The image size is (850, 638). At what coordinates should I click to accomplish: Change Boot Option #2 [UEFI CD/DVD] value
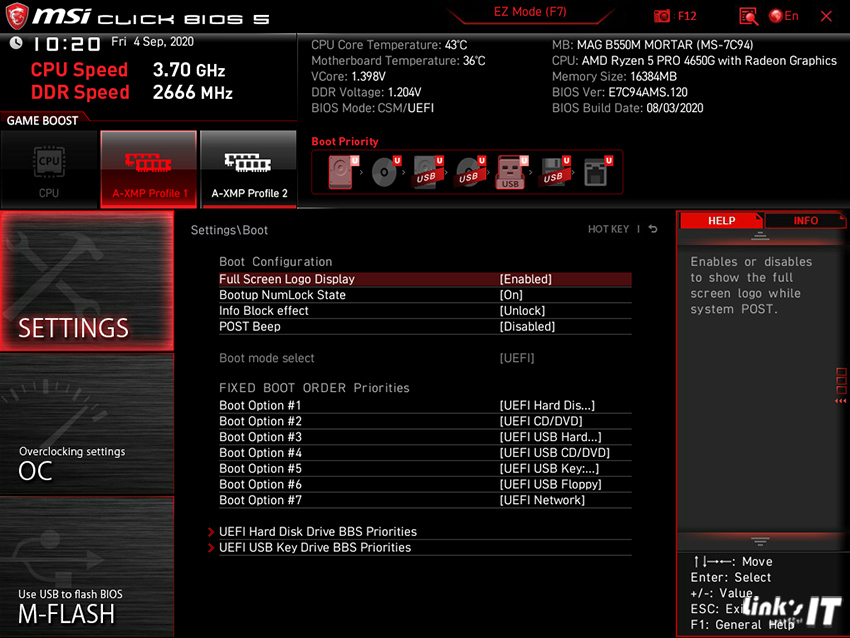coord(540,421)
